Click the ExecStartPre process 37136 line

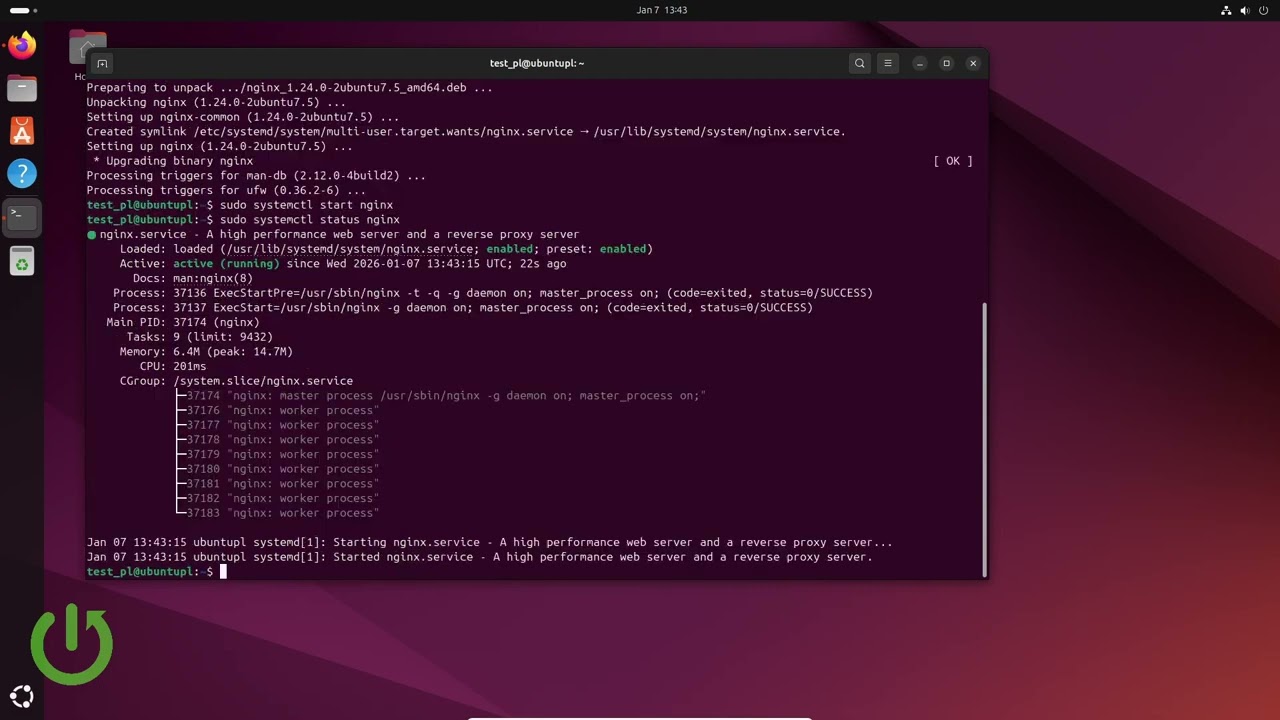[x=493, y=293]
